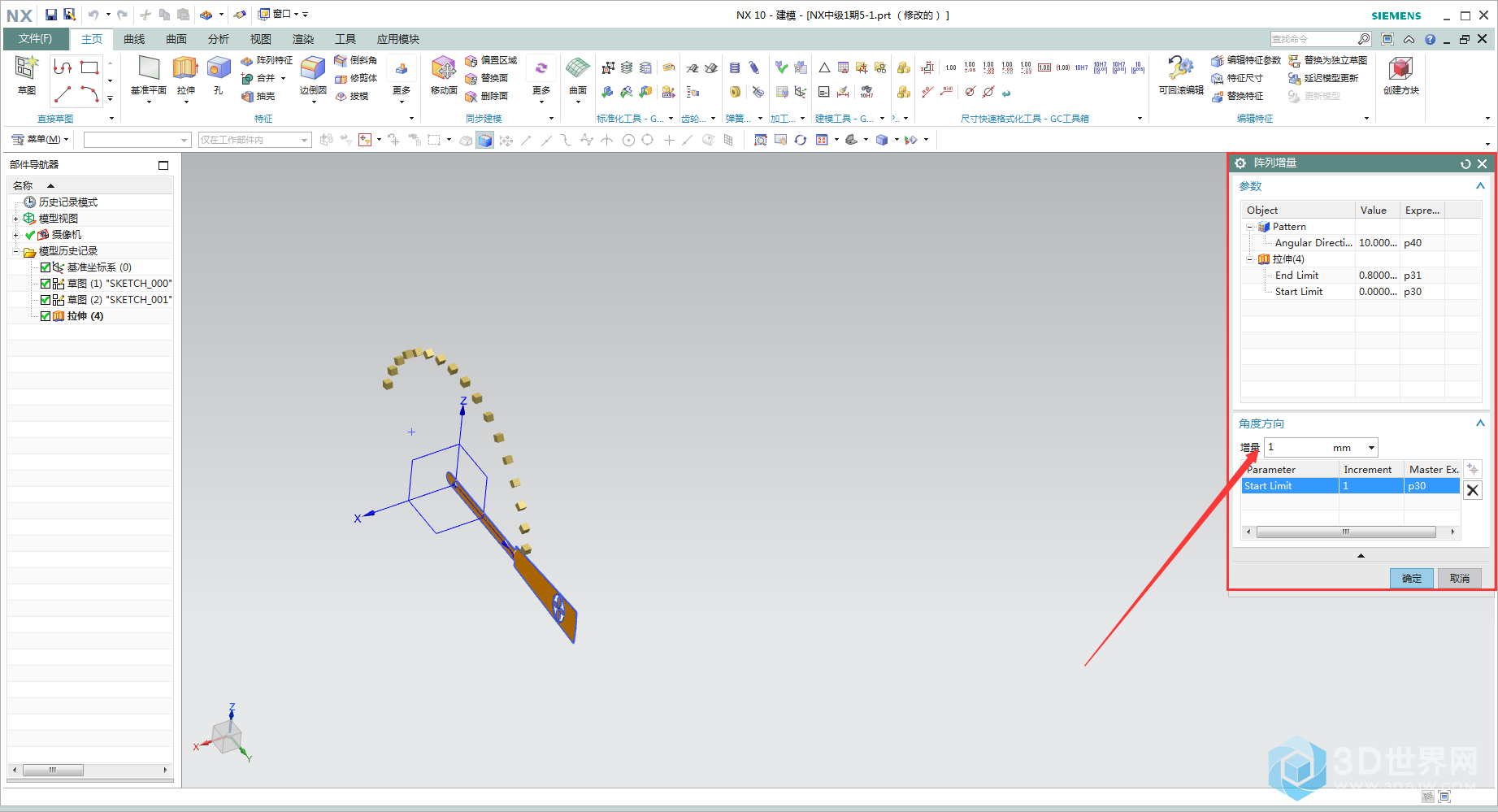
Task: Select the Hole (孔) tool
Action: coord(219,75)
